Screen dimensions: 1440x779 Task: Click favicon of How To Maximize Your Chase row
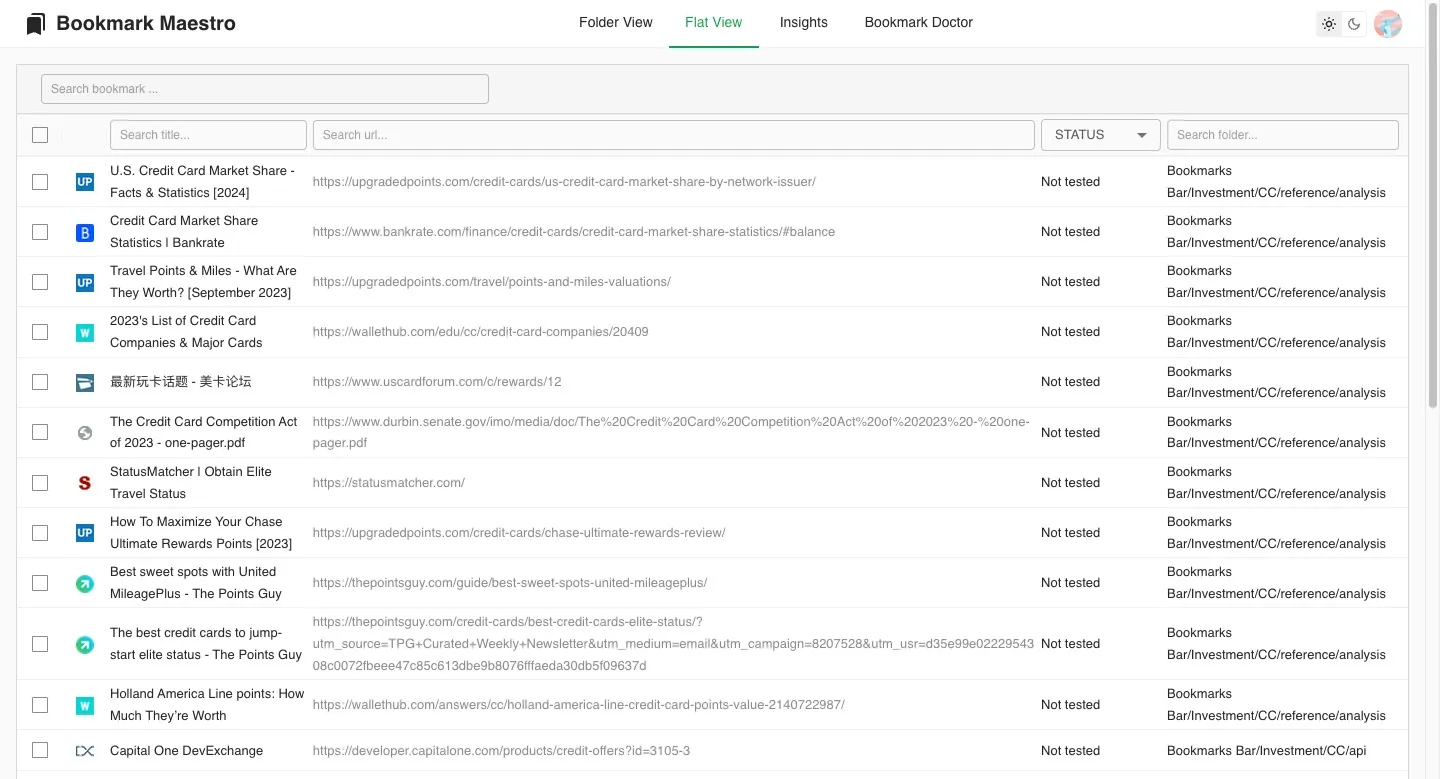[85, 533]
